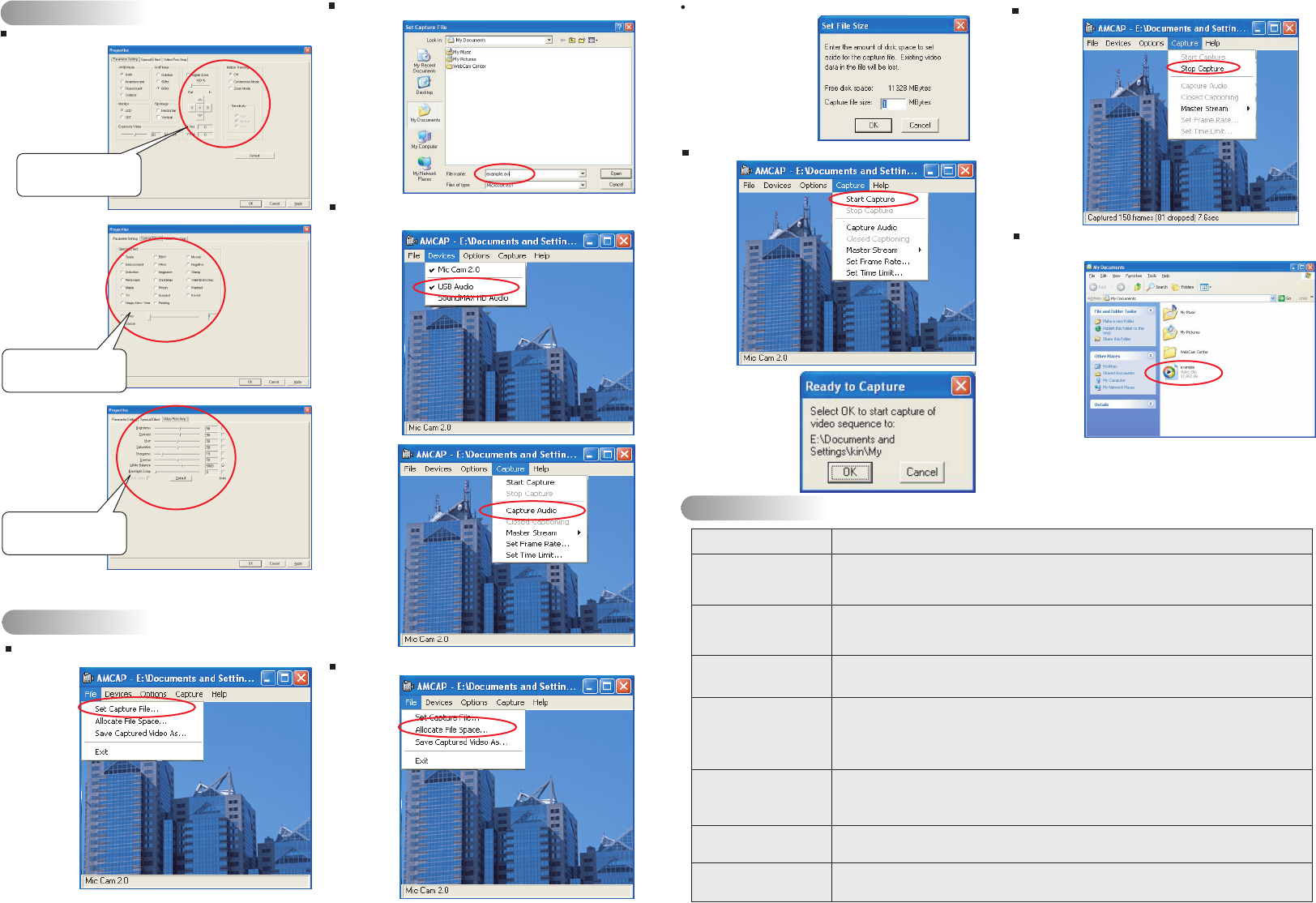Click Go beside the My Documents address bar
1316x903 pixels.
[1286, 298]
